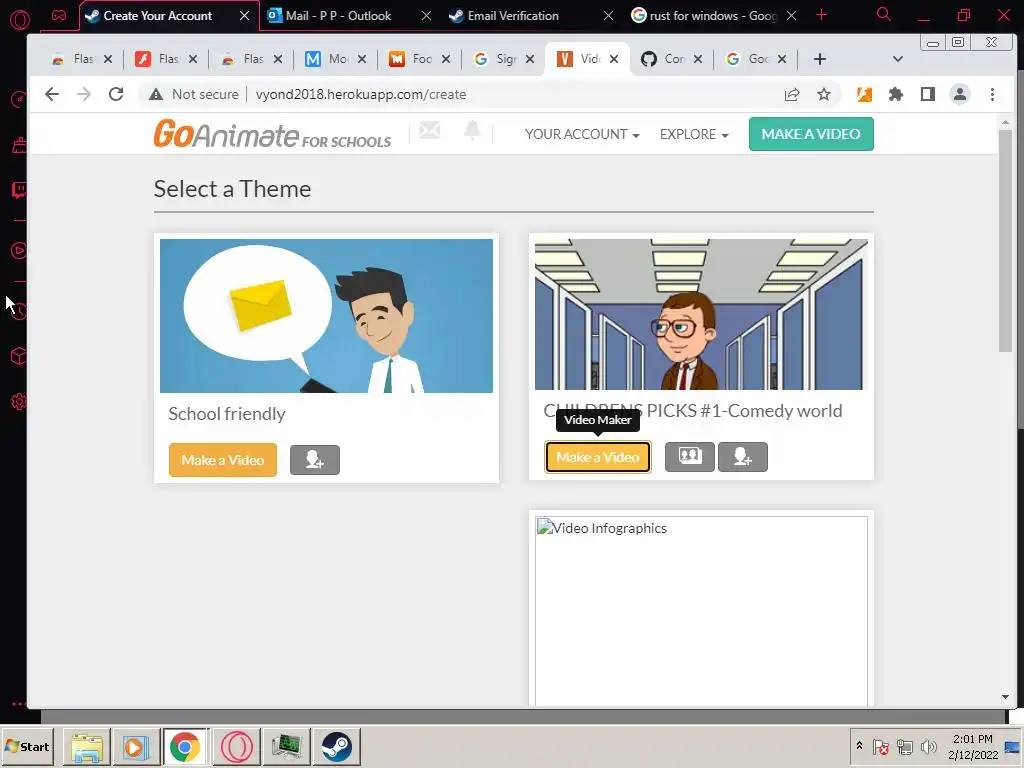
Task: Open the notifications bell icon
Action: tap(472, 131)
